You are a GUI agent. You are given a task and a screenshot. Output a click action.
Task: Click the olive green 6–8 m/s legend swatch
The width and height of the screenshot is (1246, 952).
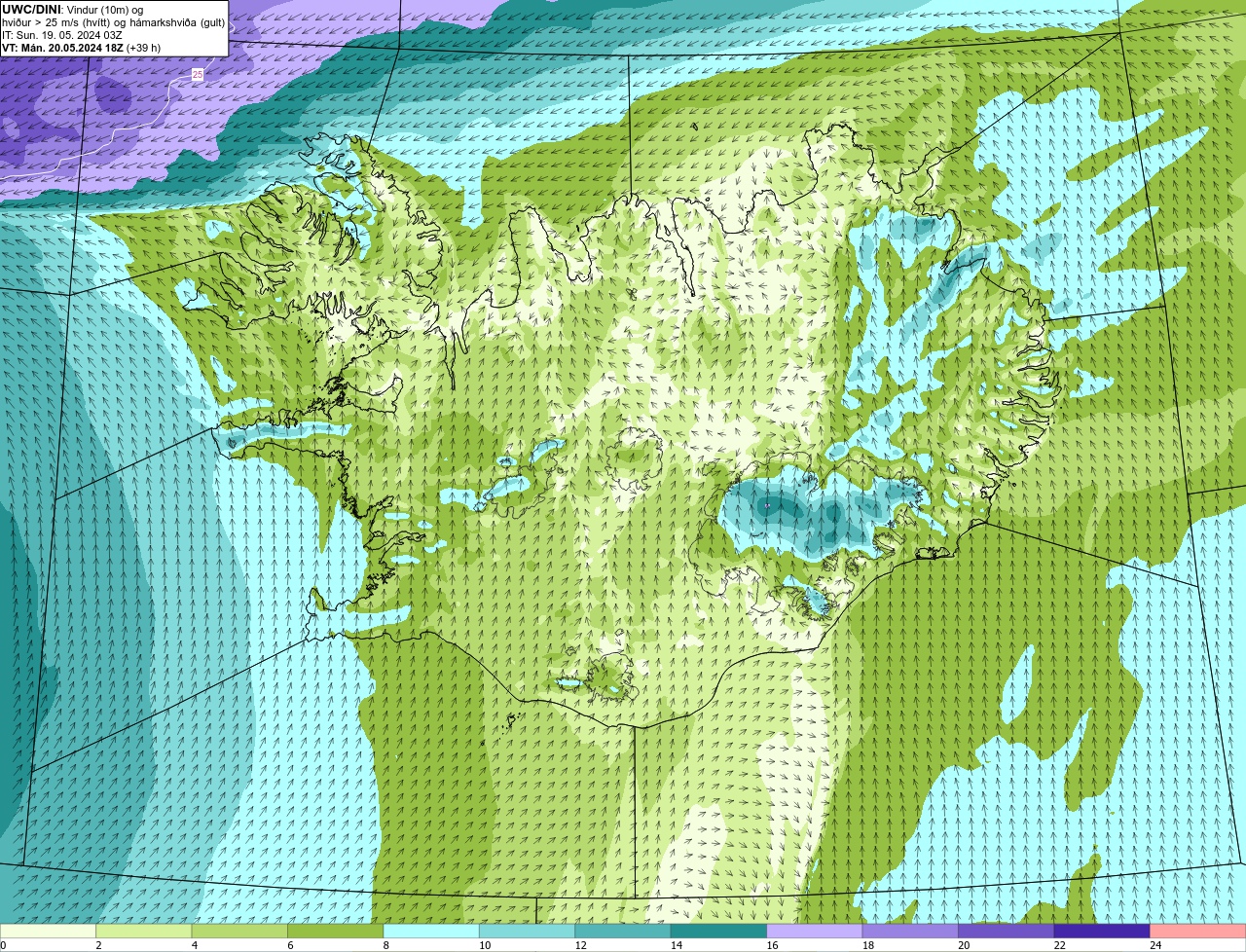pyautogui.click(x=336, y=932)
